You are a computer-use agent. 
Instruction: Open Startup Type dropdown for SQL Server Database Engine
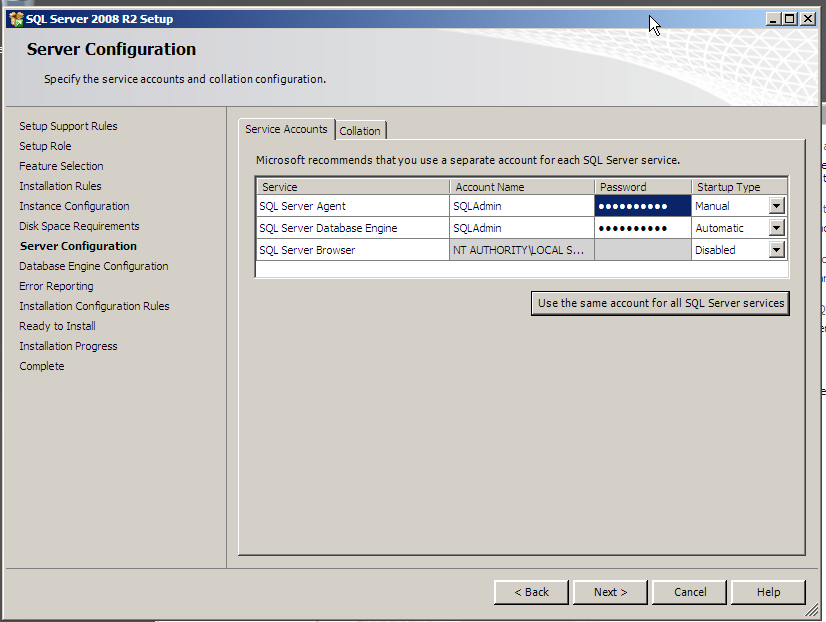tap(776, 228)
